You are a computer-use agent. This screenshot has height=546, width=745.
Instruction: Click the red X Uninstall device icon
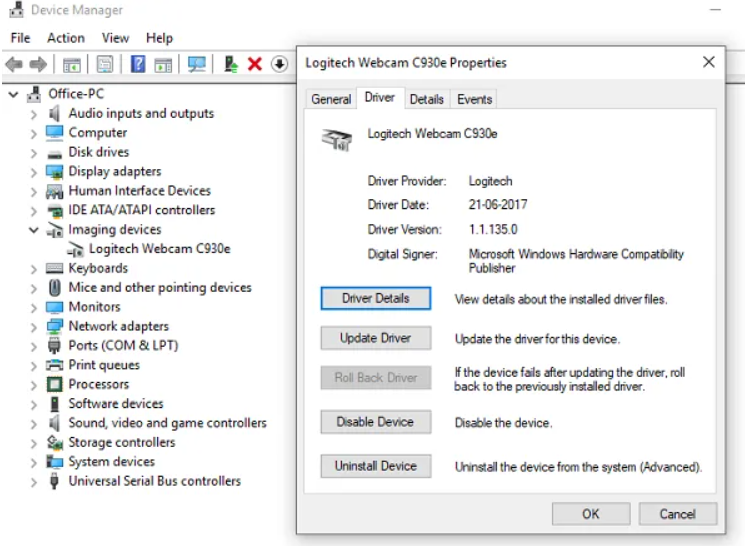tap(255, 64)
